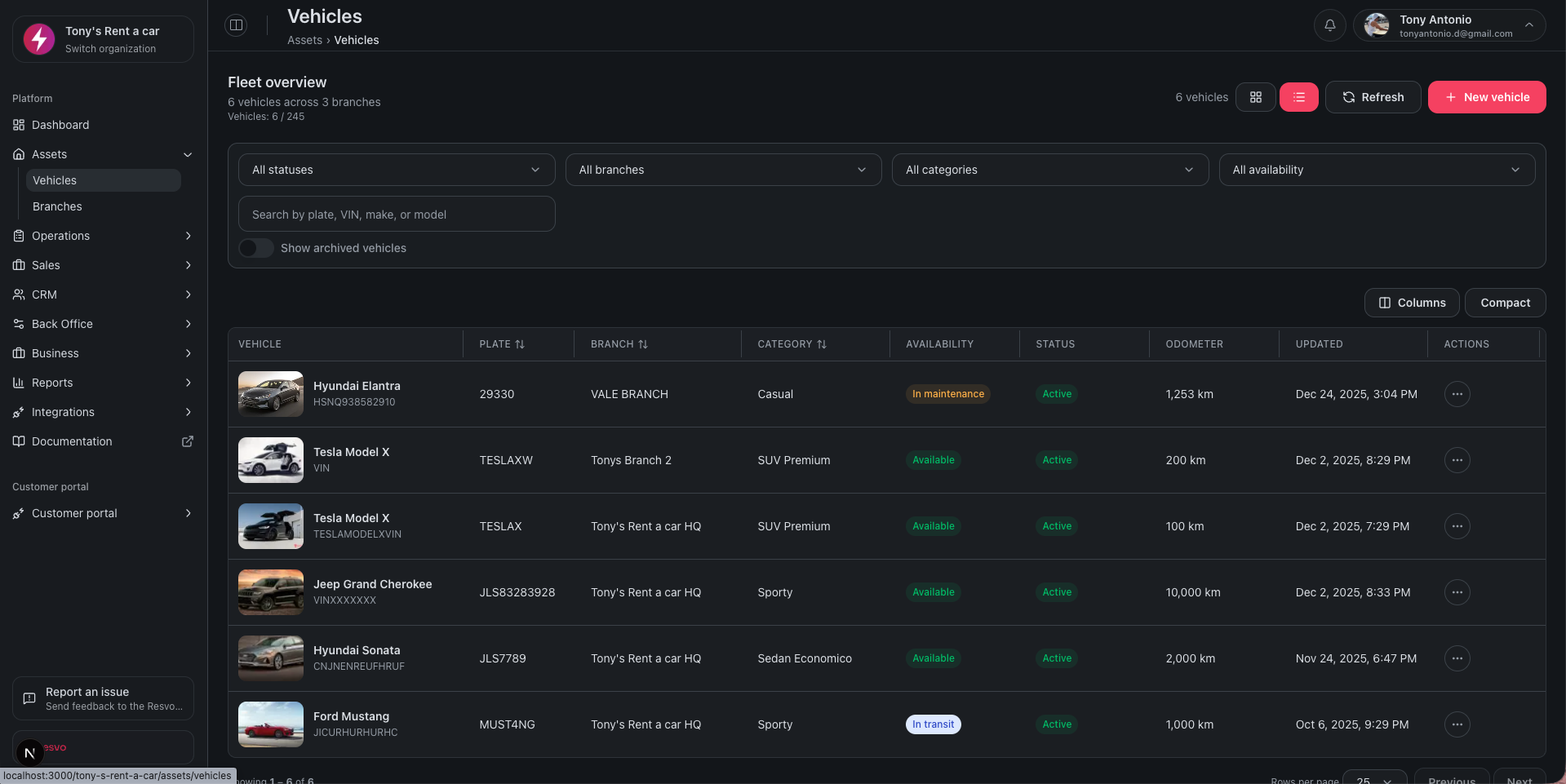This screenshot has width=1566, height=784.
Task: Open actions menu for Ford Mustang
Action: point(1457,724)
